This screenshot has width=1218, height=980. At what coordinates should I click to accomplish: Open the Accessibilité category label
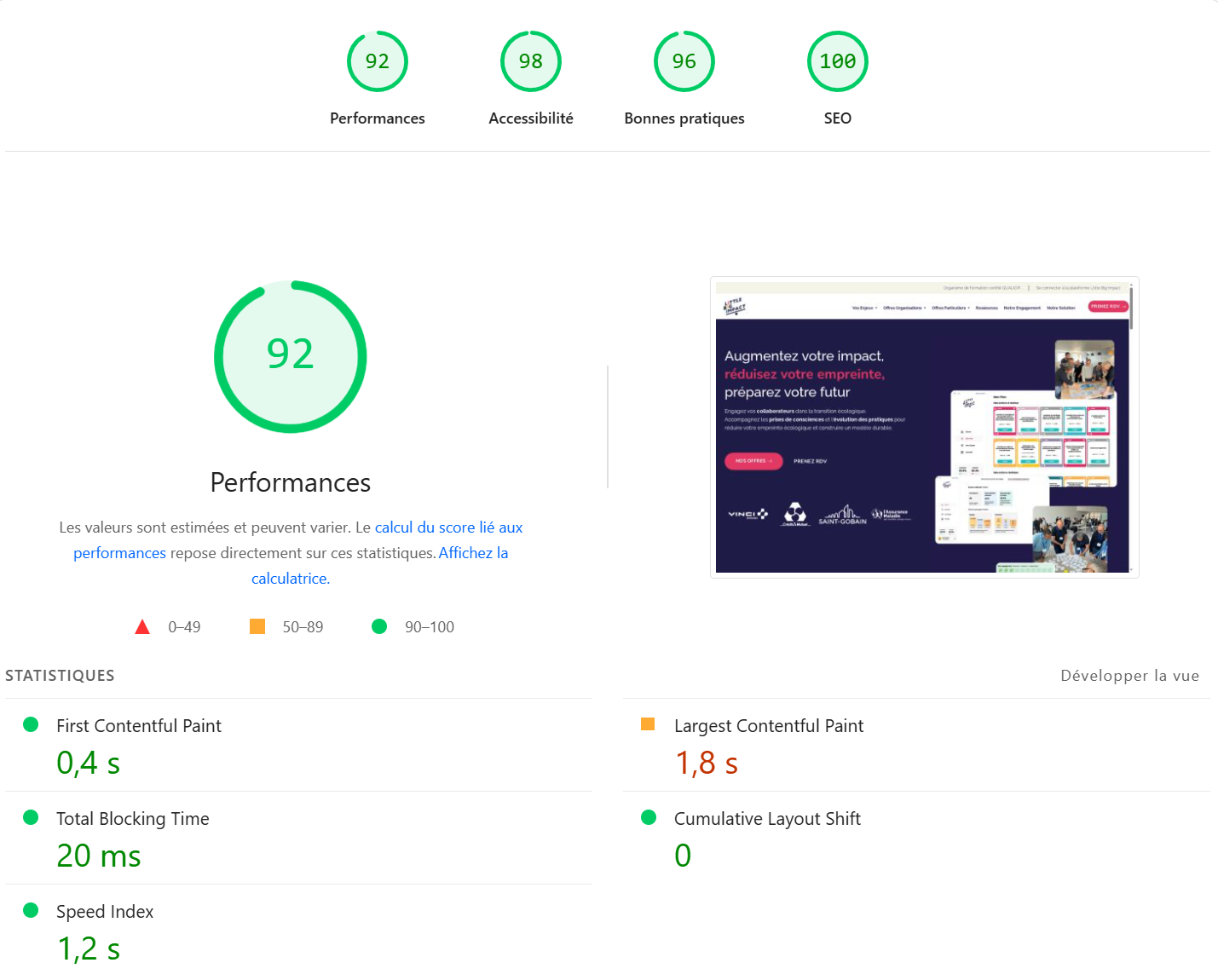tap(531, 118)
